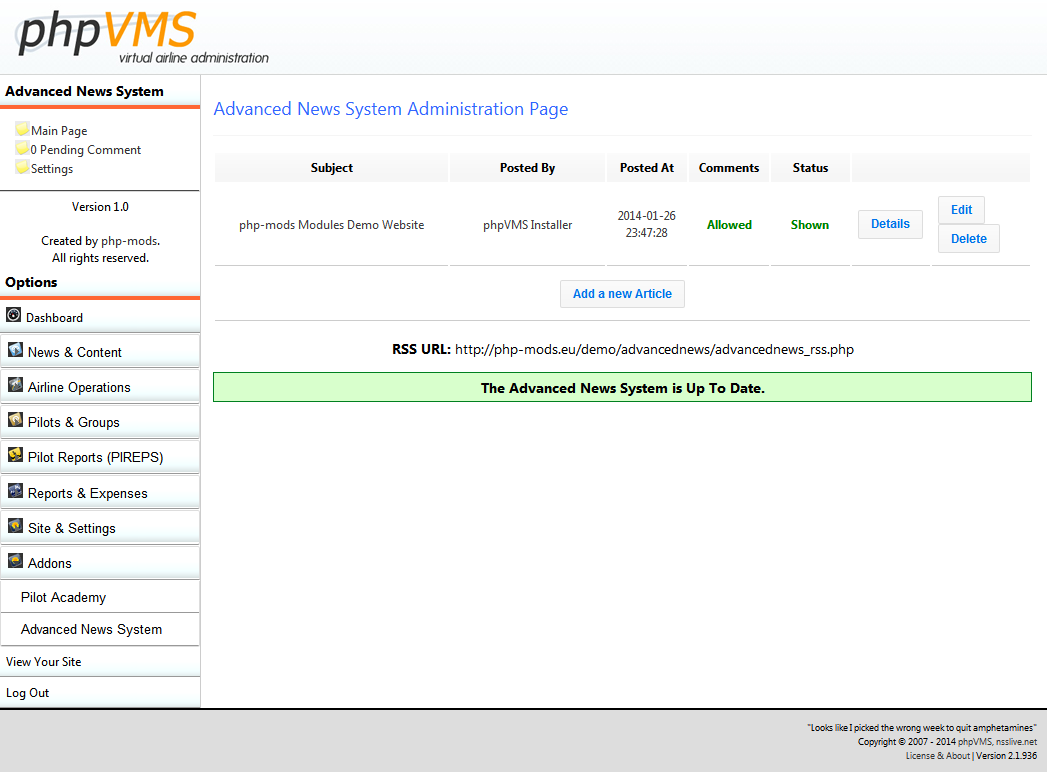Click the Site & Settings icon
The image size is (1047, 772).
[x=15, y=526]
